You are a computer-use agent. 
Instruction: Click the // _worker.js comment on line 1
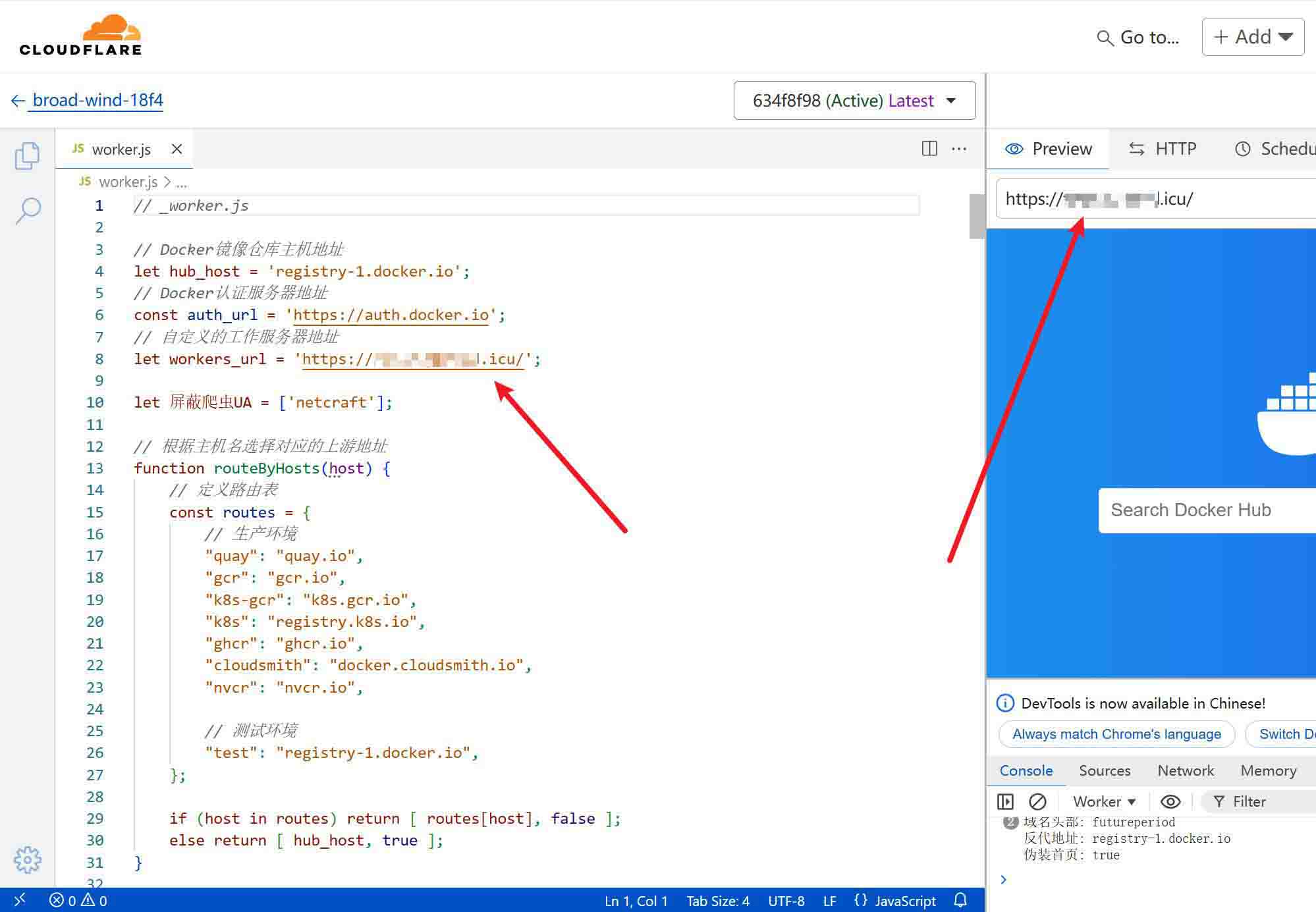click(191, 205)
